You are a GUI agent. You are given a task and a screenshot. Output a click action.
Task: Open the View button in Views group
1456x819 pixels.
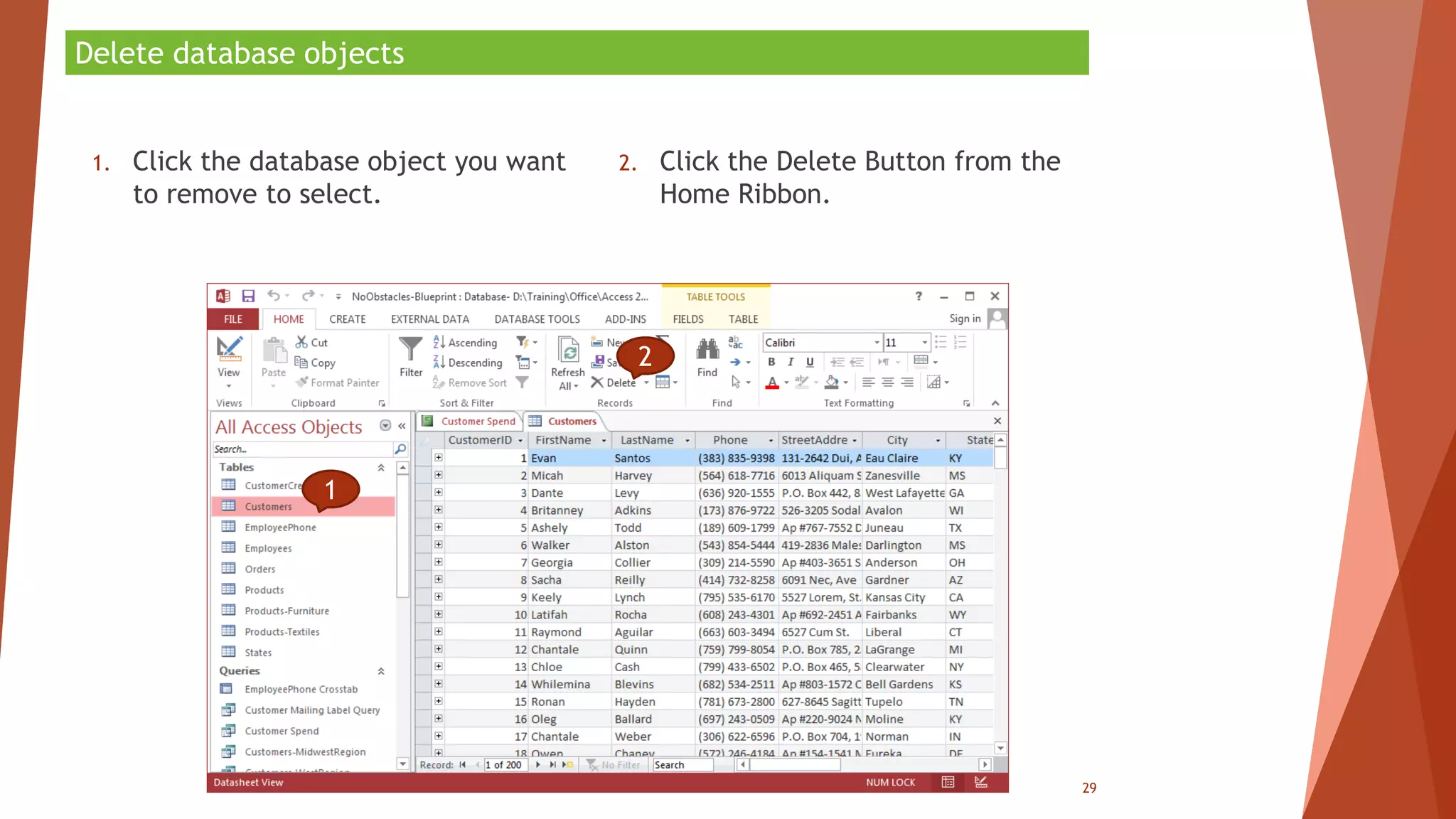229,361
